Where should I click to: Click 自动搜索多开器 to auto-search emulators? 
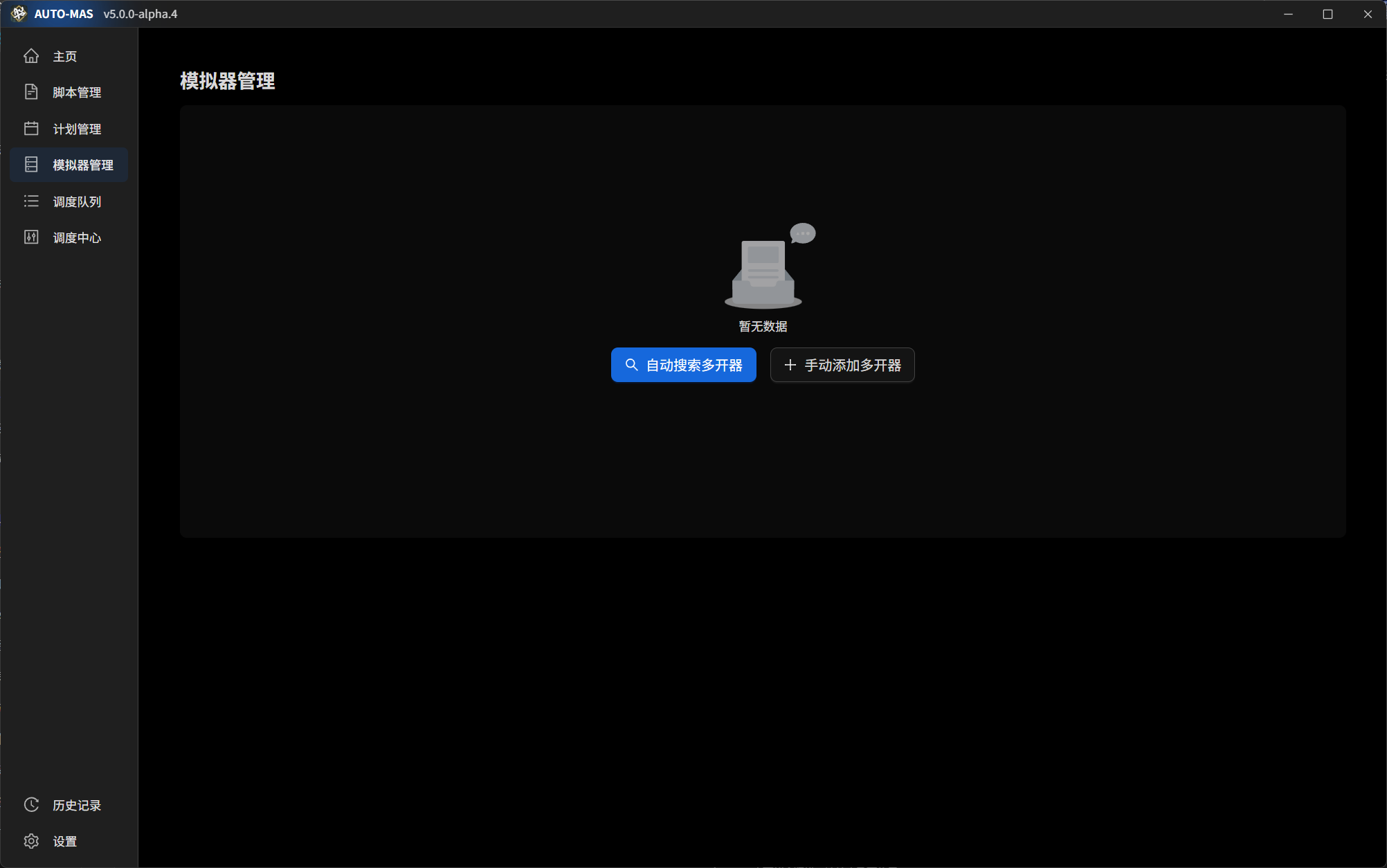pyautogui.click(x=683, y=365)
